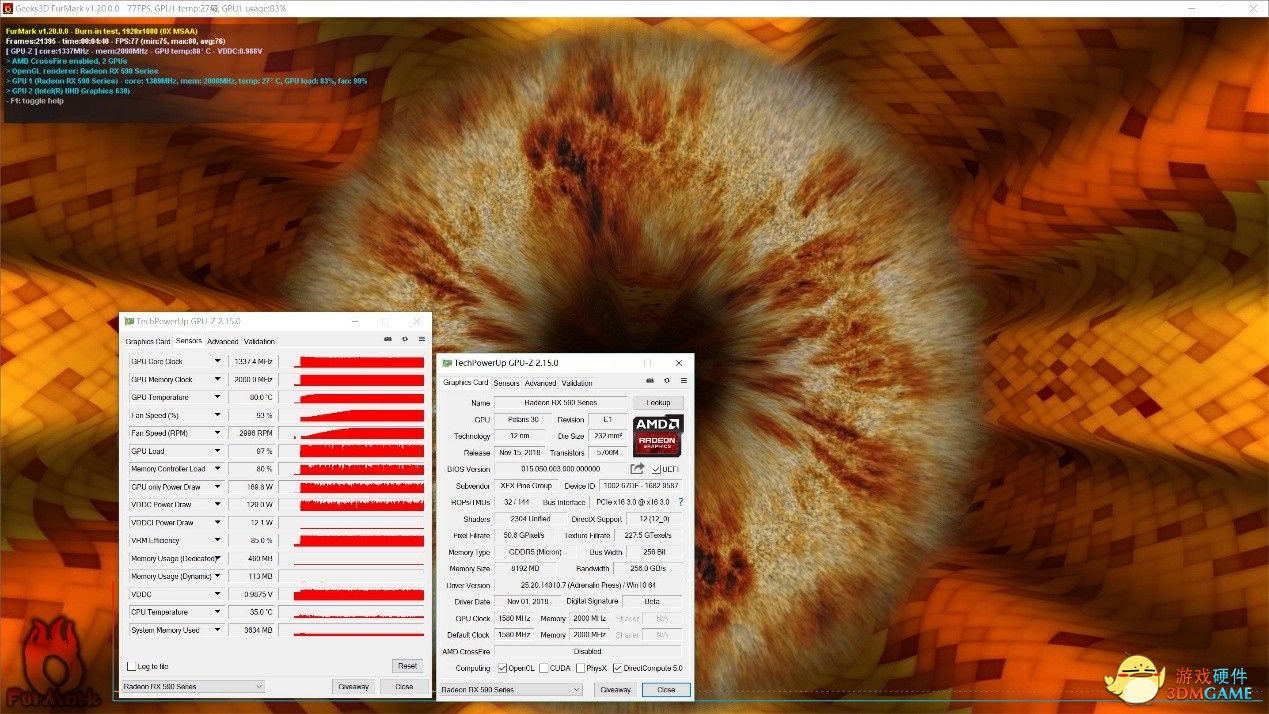Screen dimensions: 1269x714
Task: Open the Validation tab above the Lookup button
Action: coord(577,383)
